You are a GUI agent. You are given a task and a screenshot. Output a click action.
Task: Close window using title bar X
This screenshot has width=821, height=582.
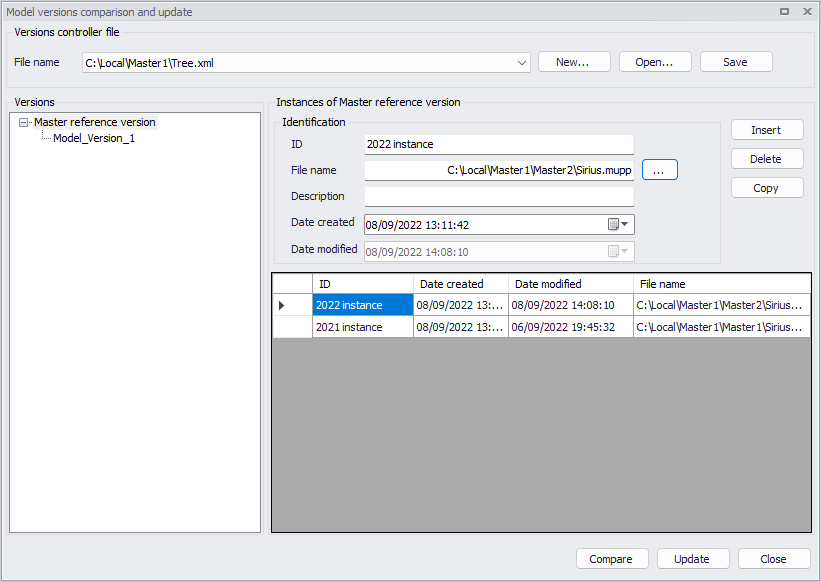pyautogui.click(x=807, y=12)
